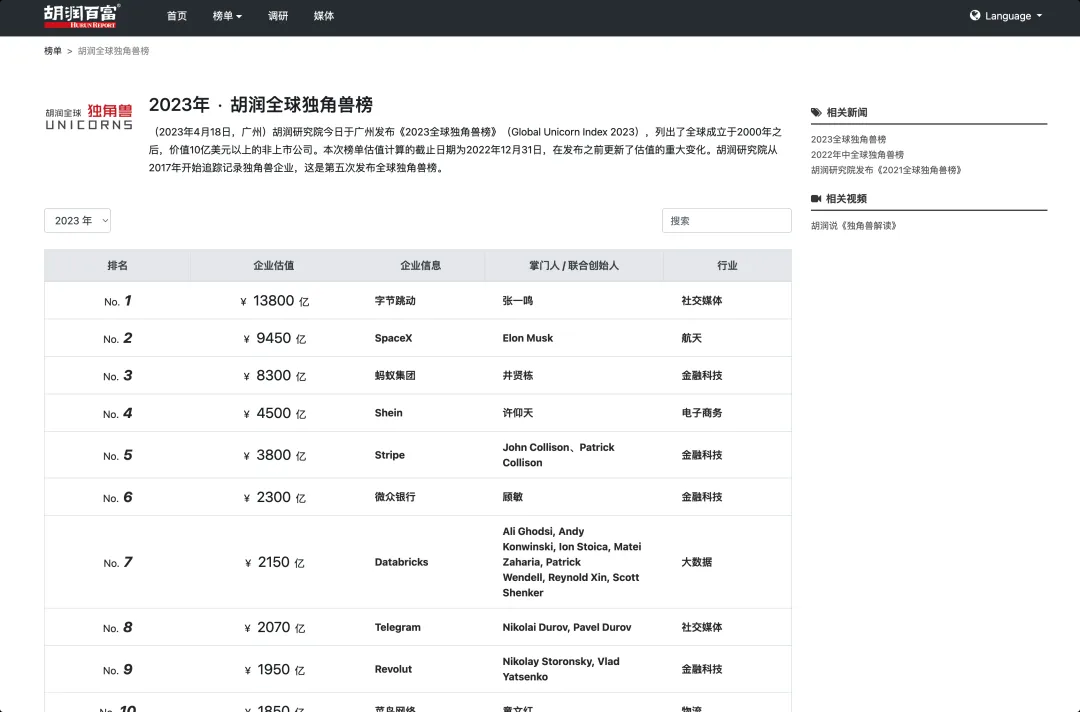Screen dimensions: 1080x712
Task: Sort by the 排名 column header
Action: click(x=118, y=266)
